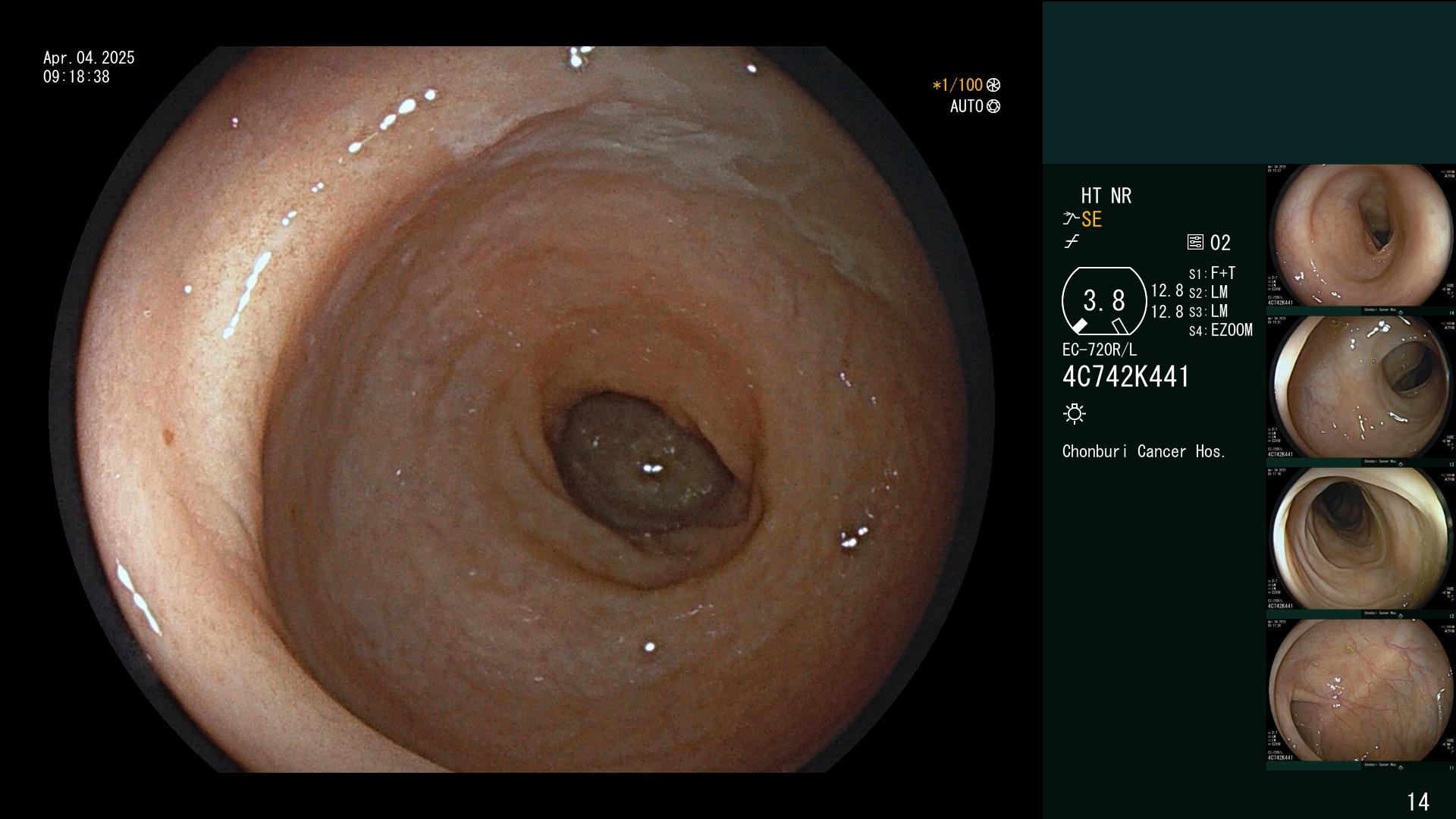
Task: Click the shutter speed icon beside 1/100
Action: click(x=993, y=86)
